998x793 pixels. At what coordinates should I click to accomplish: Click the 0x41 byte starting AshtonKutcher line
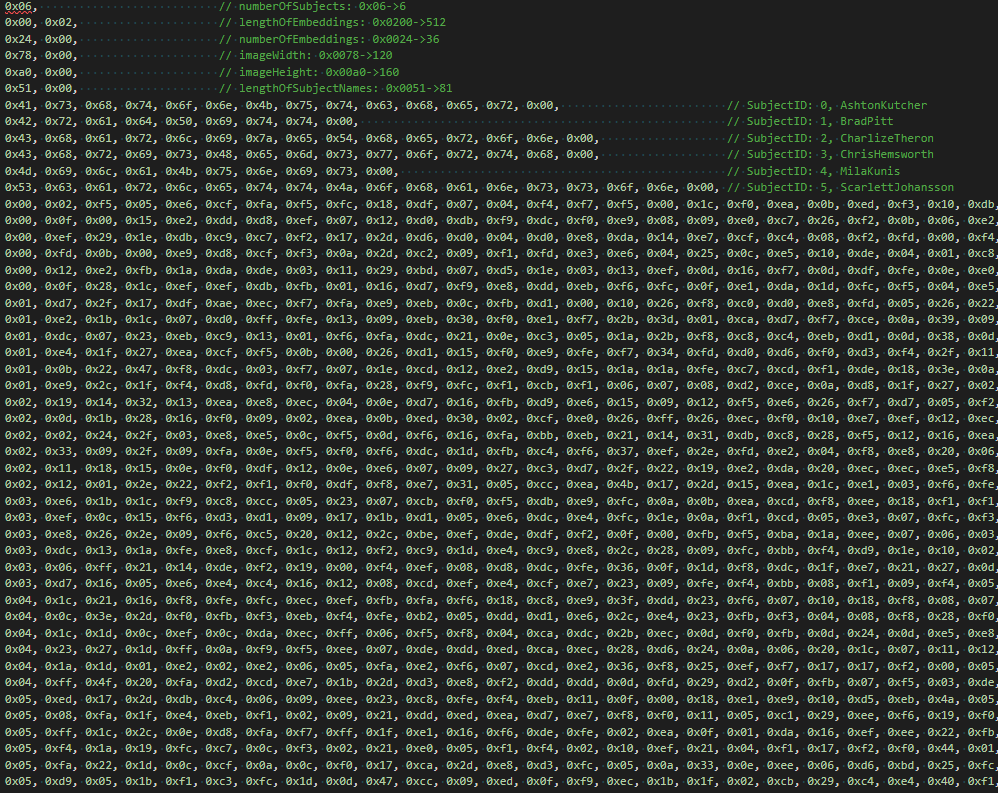click(17, 105)
